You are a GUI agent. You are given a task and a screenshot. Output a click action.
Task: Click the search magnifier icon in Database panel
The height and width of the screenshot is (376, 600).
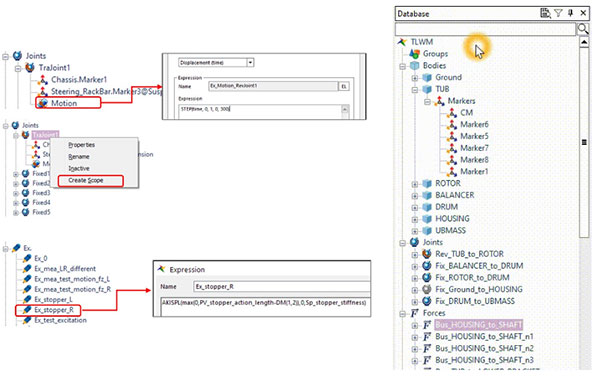tap(583, 28)
